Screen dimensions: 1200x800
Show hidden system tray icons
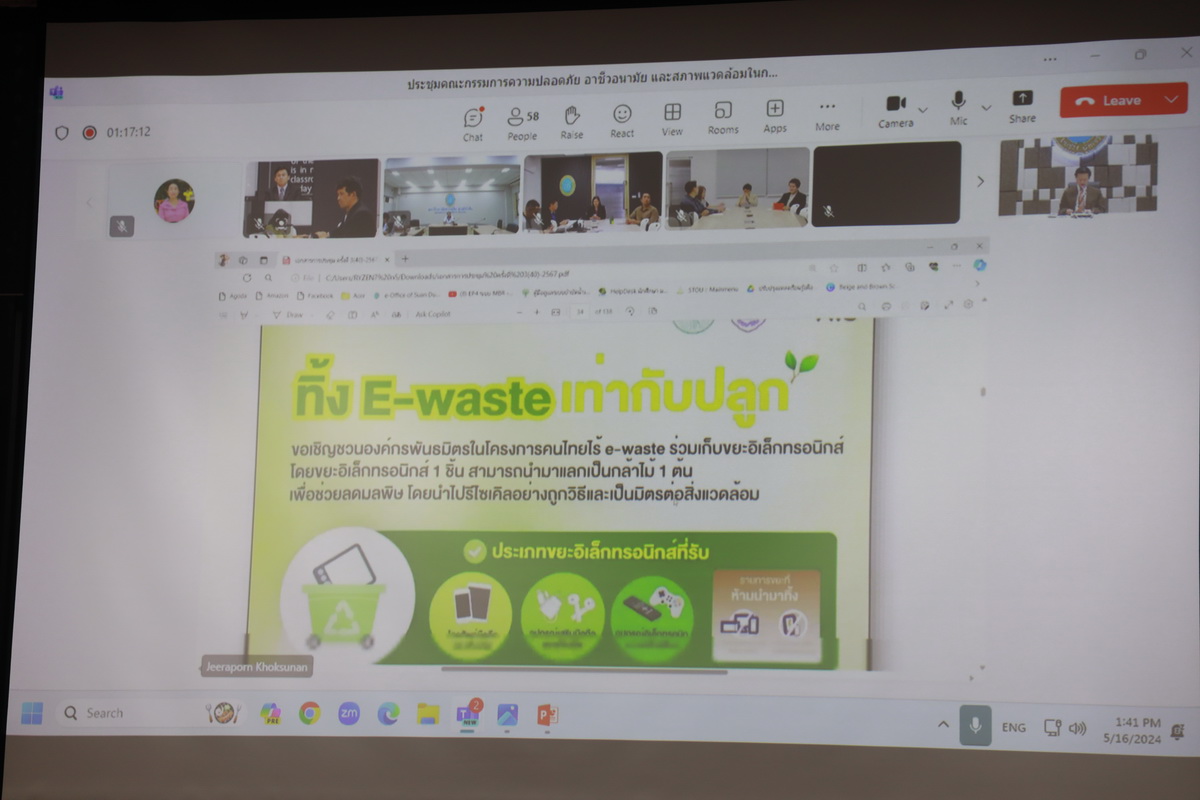(x=943, y=723)
